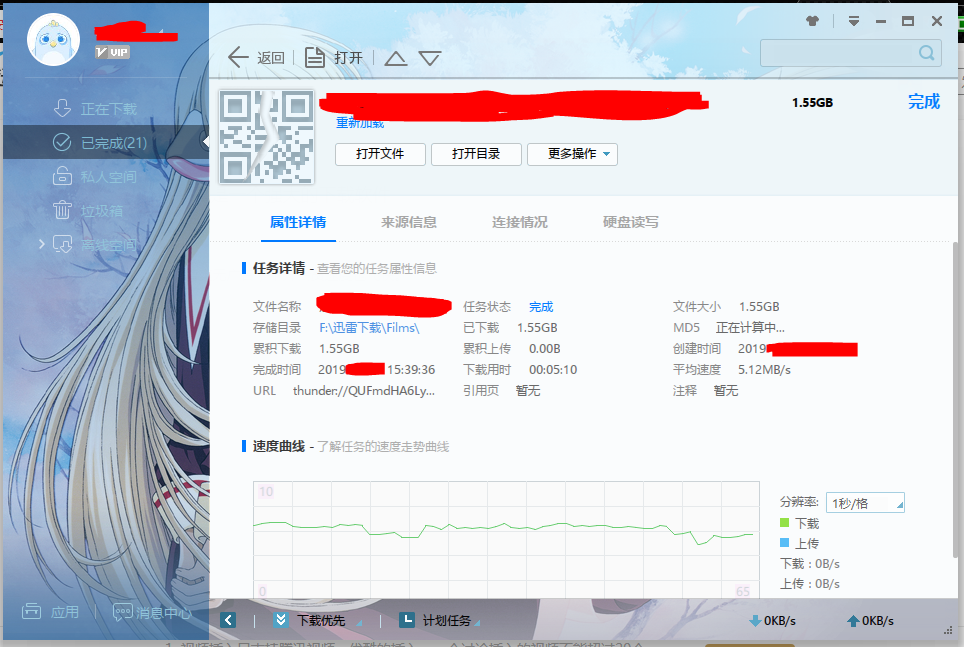Click the rocket upgrade icon in the title bar
964x647 pixels.
coord(810,19)
